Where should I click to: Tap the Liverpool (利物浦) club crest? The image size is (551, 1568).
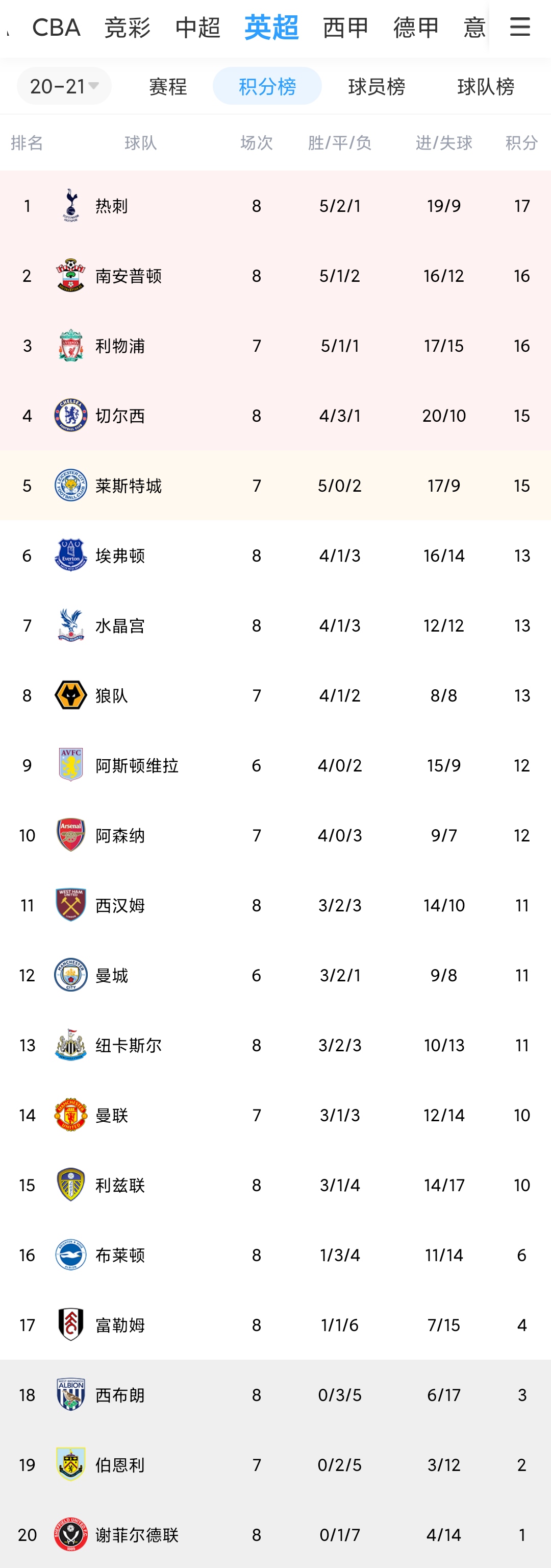pyautogui.click(x=70, y=345)
